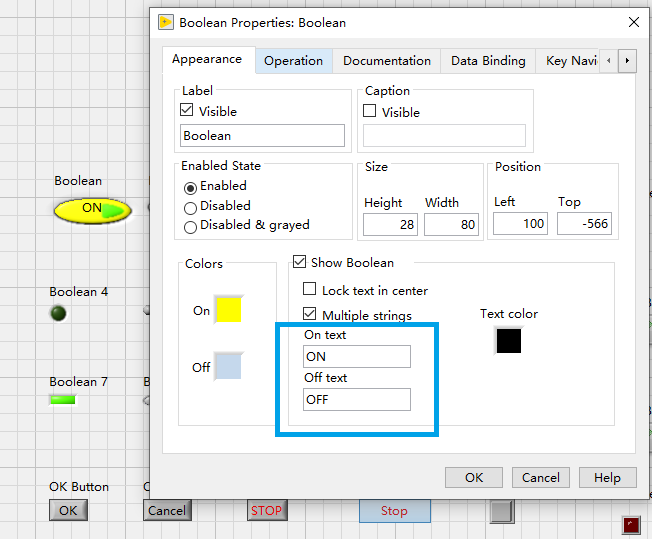Open Help for Boolean Properties
This screenshot has height=539, width=652.
click(608, 477)
